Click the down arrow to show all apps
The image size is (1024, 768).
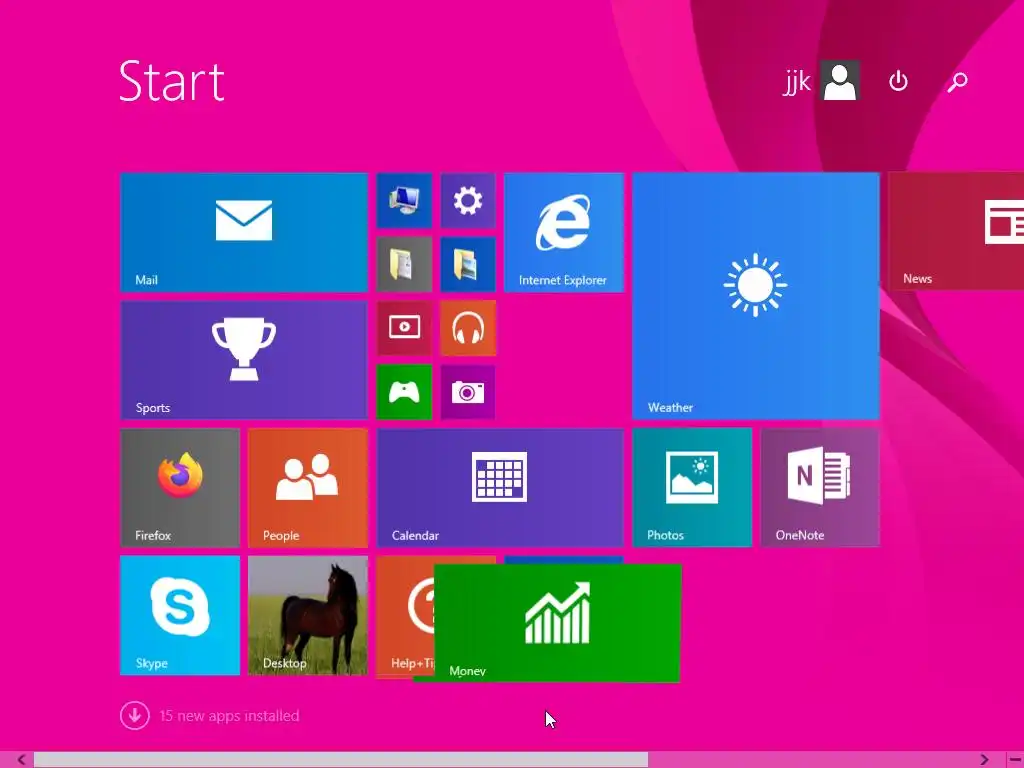[x=135, y=716]
